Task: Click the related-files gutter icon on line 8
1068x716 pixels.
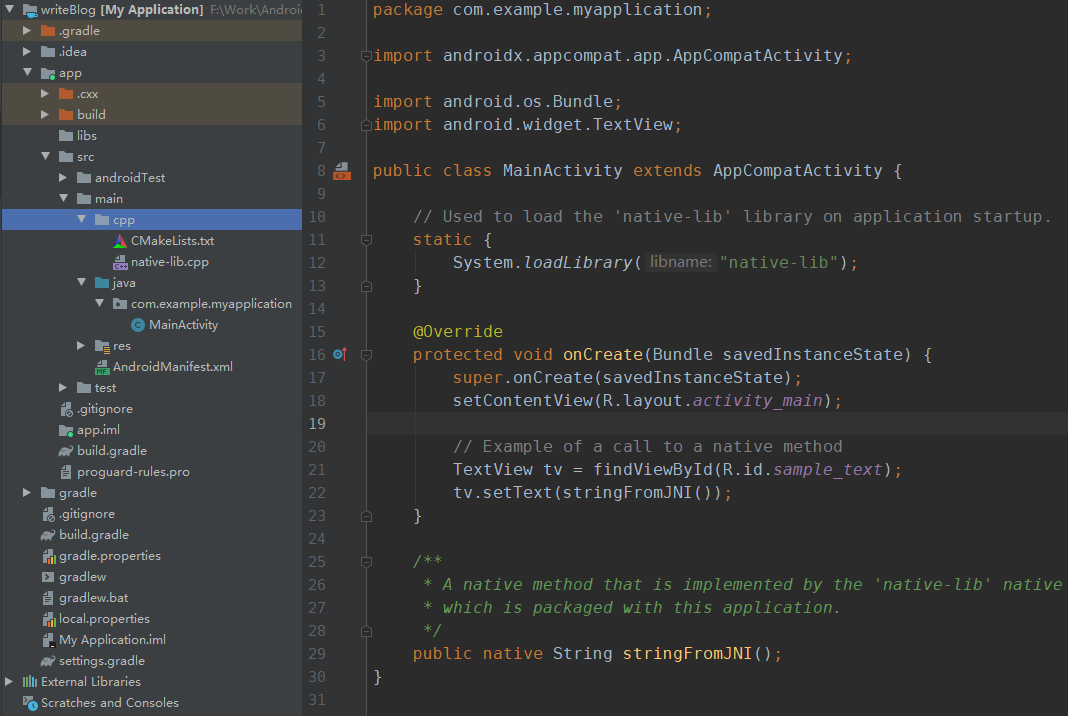Action: pos(342,171)
